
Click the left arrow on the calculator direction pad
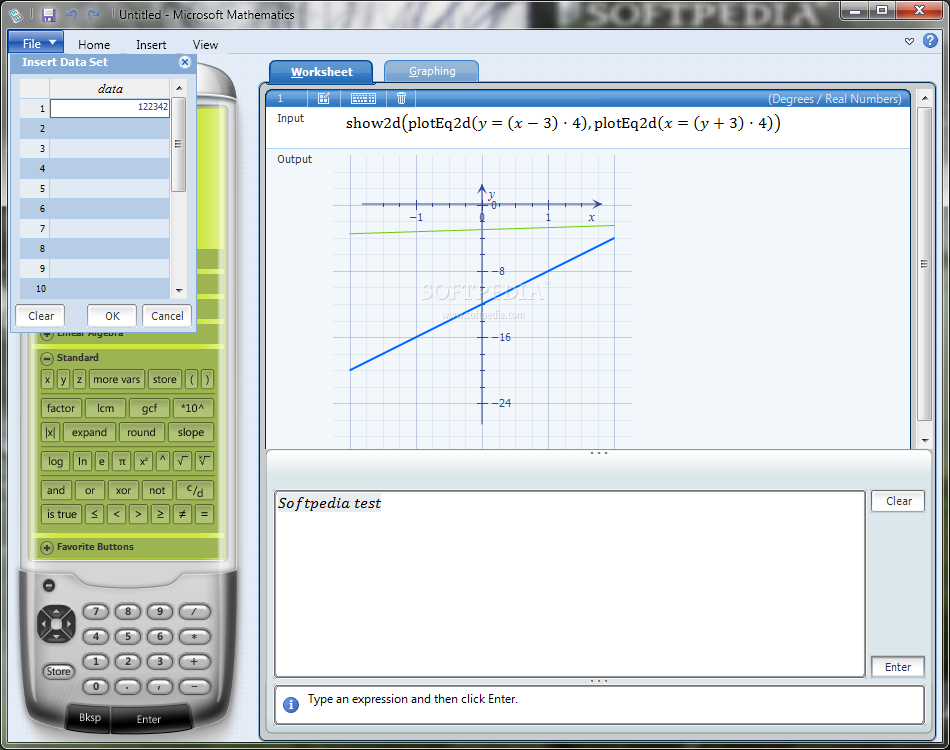[42, 623]
